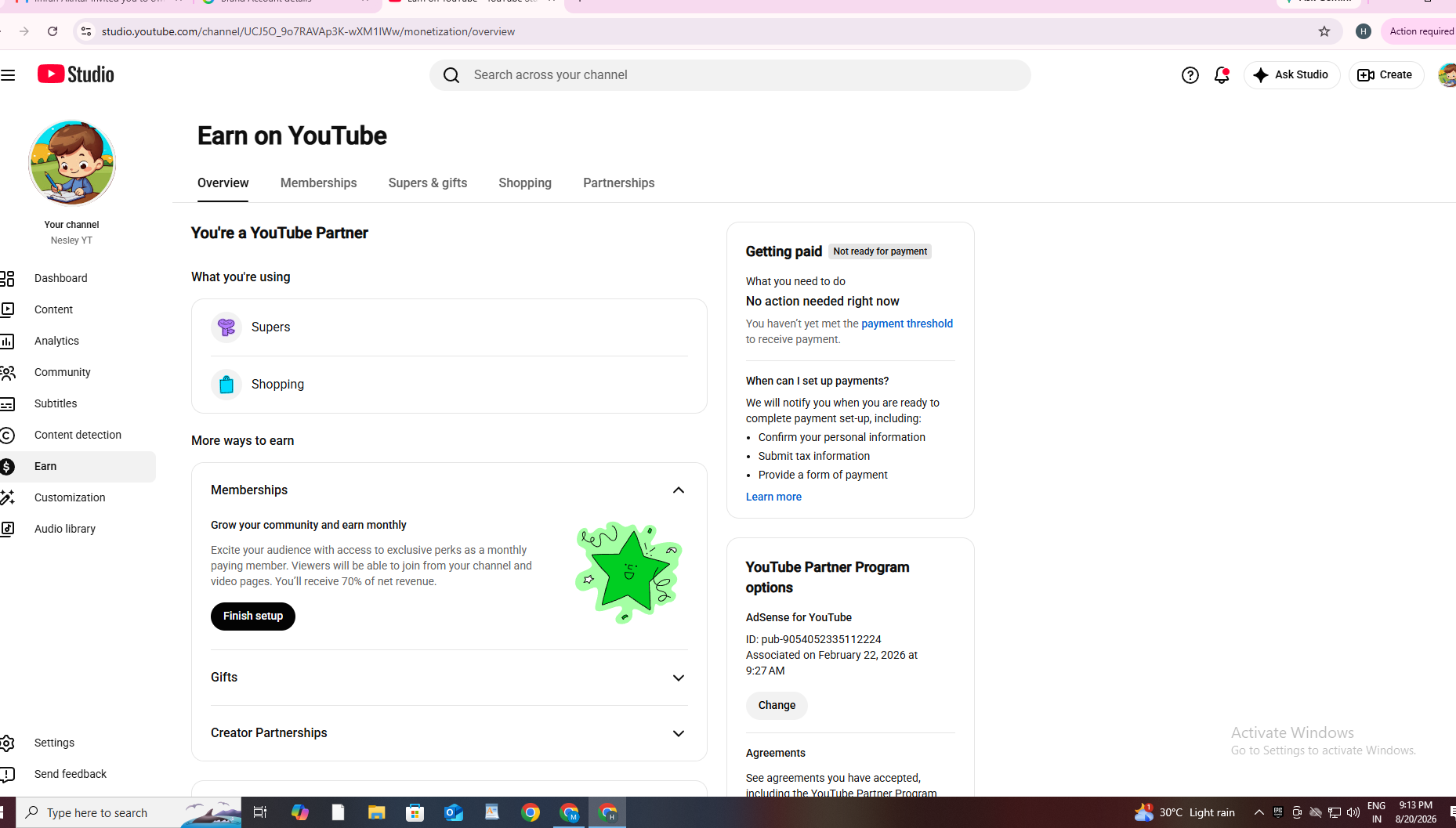Open File Explorer from the taskbar
Screen dimensions: 1456x828
pos(377,813)
